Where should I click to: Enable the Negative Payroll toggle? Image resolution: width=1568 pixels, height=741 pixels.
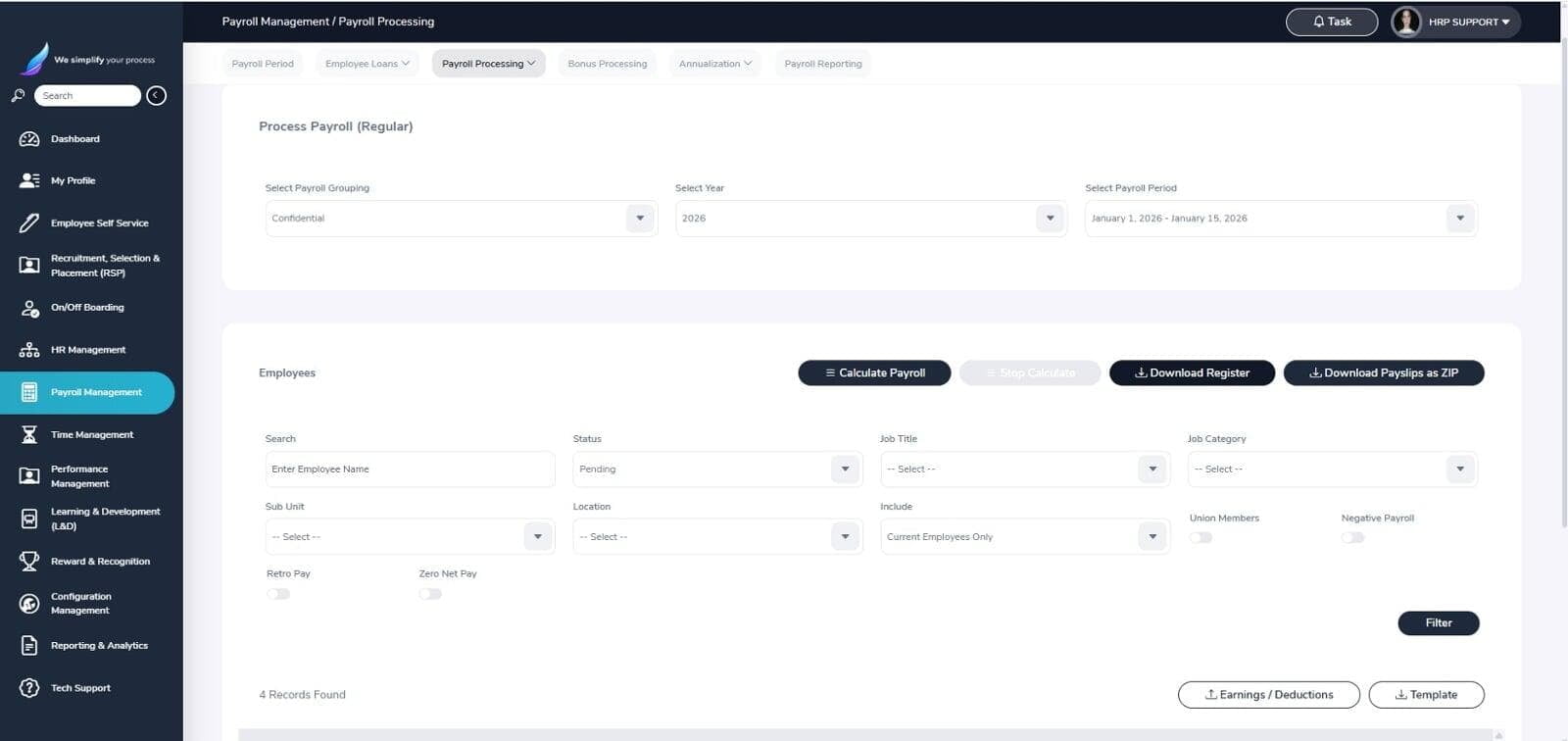[x=1352, y=537]
